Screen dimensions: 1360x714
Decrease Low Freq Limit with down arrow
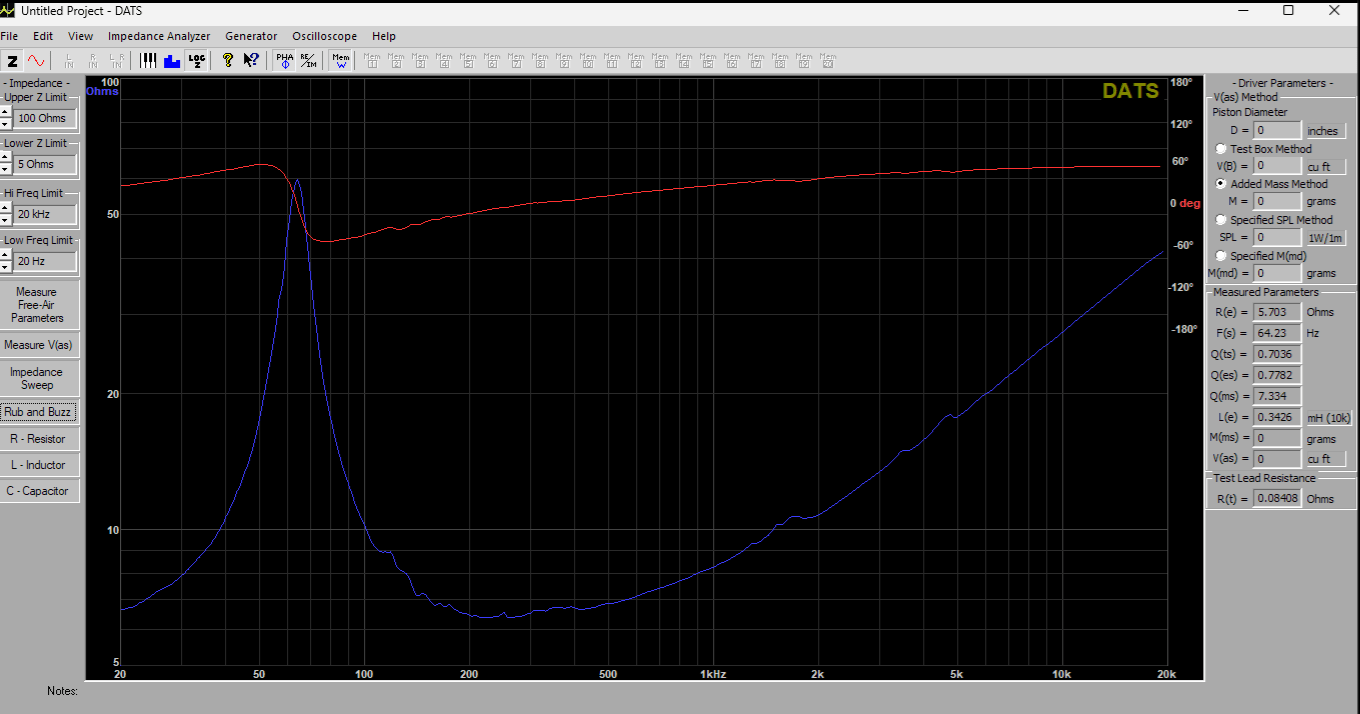5,267
